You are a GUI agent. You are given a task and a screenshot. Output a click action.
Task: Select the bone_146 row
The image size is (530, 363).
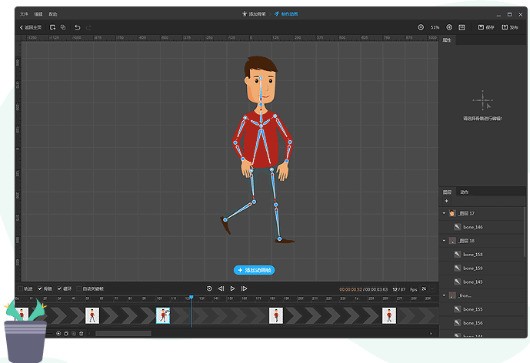(482, 227)
